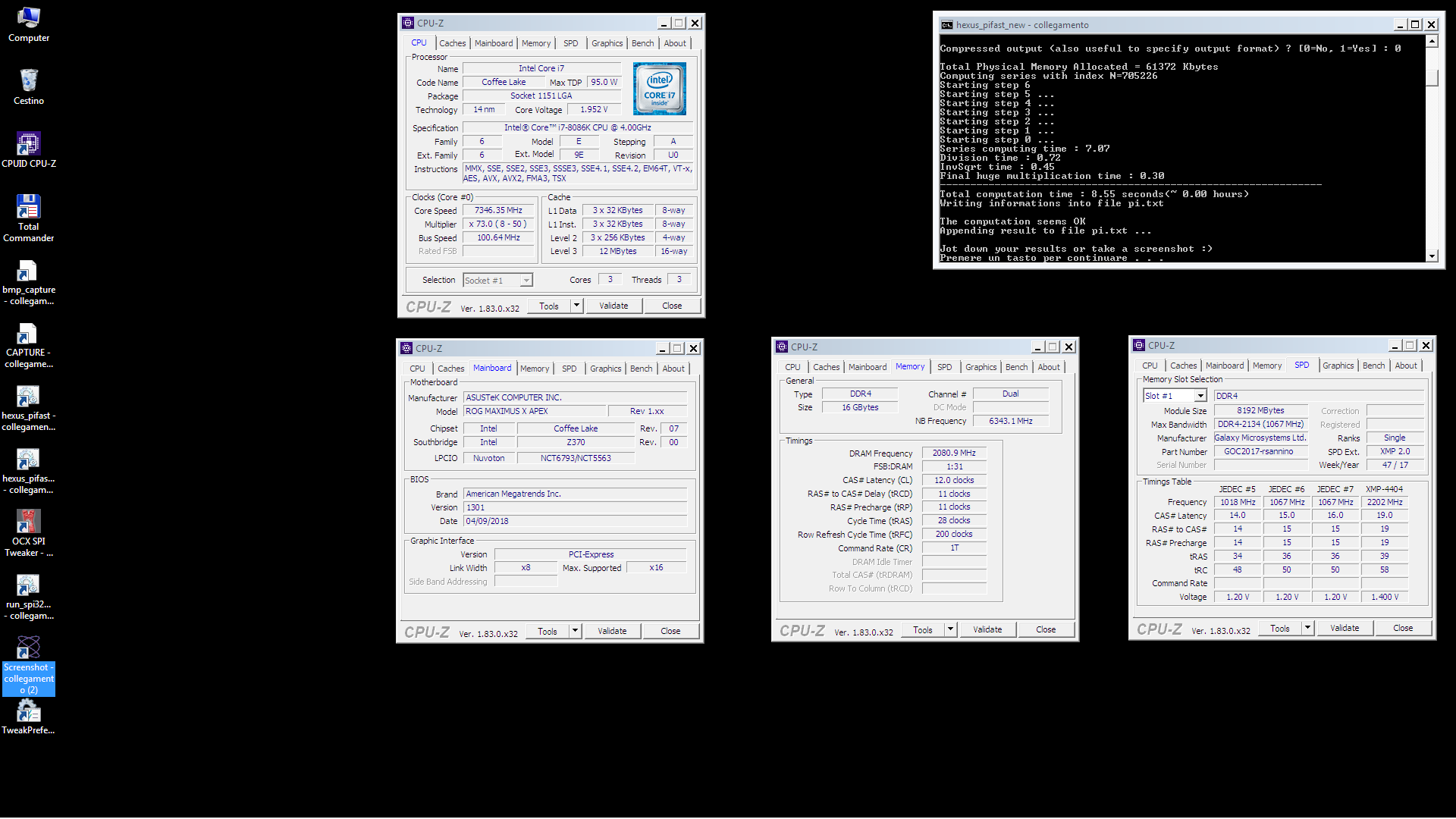Image resolution: width=1456 pixels, height=819 pixels.
Task: Click the XMP-4404 column header
Action: coord(1384,489)
